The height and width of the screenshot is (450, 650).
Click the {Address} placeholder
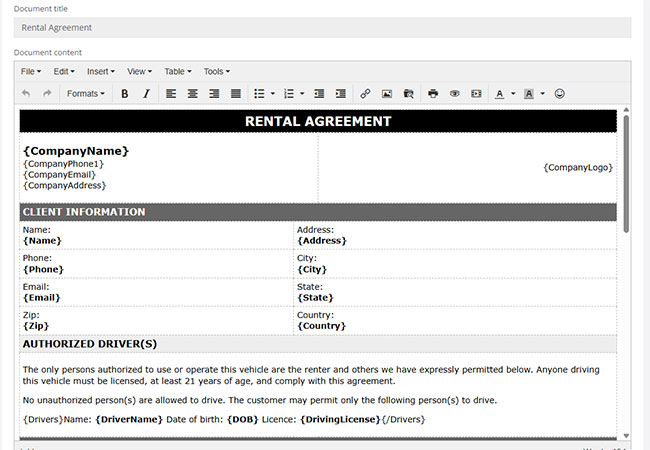(322, 241)
